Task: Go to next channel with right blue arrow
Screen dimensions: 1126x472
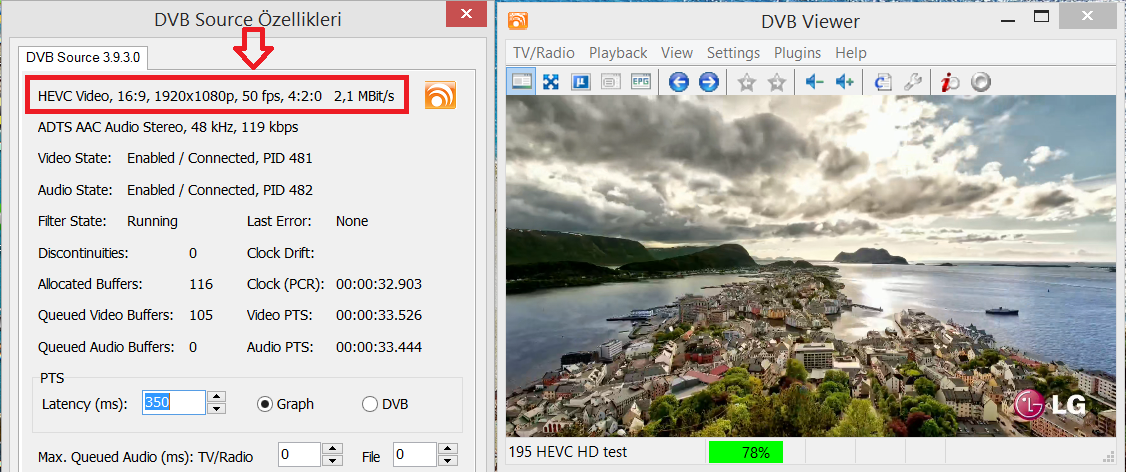Action: (709, 82)
